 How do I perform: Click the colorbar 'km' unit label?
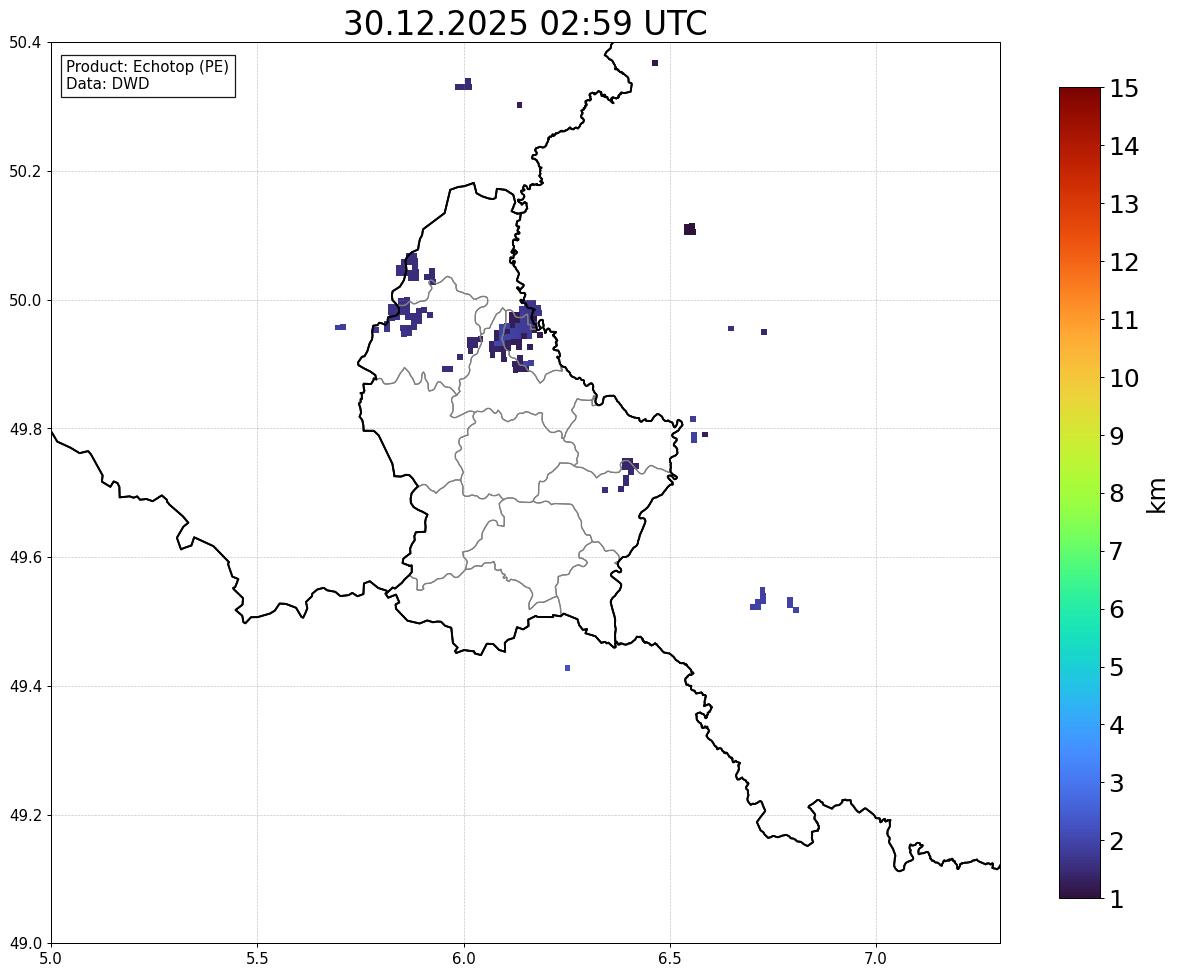pyautogui.click(x=1157, y=495)
